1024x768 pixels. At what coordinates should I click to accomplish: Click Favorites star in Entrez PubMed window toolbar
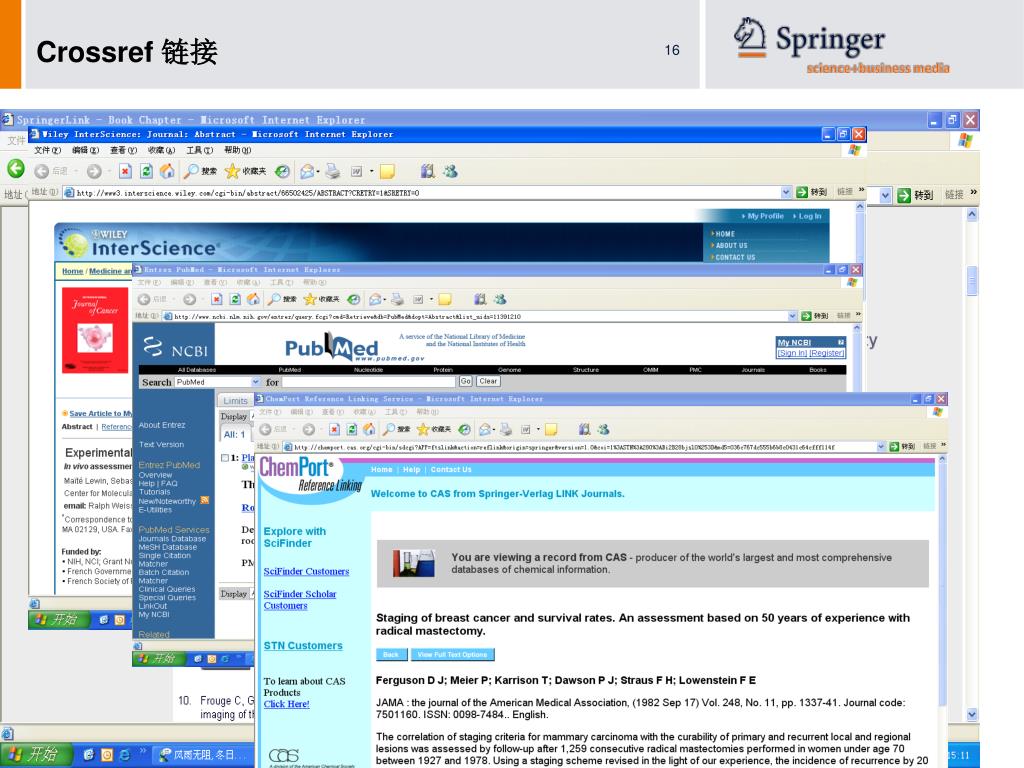tap(310, 299)
